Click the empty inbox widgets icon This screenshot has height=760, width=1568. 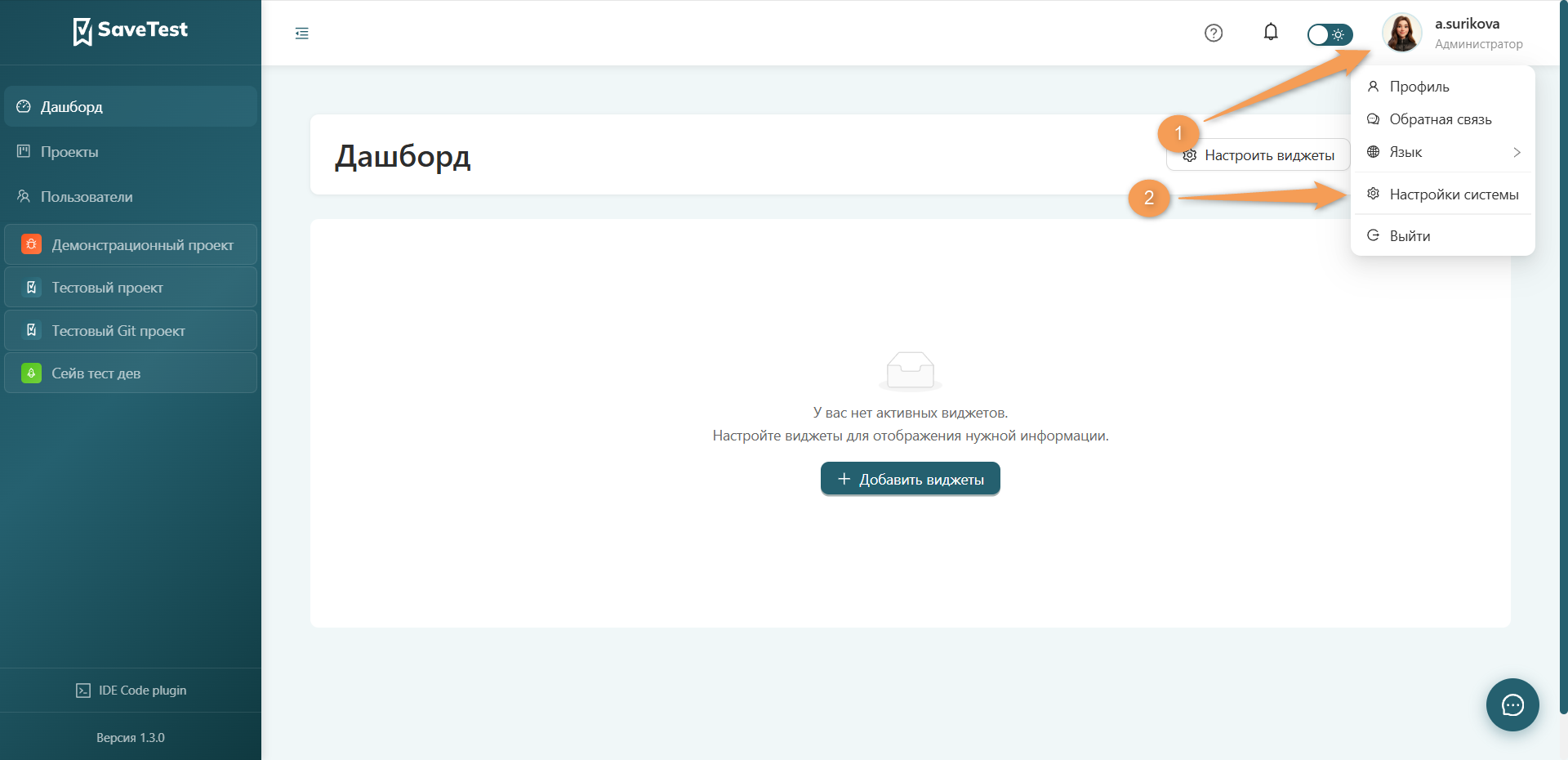pos(911,371)
